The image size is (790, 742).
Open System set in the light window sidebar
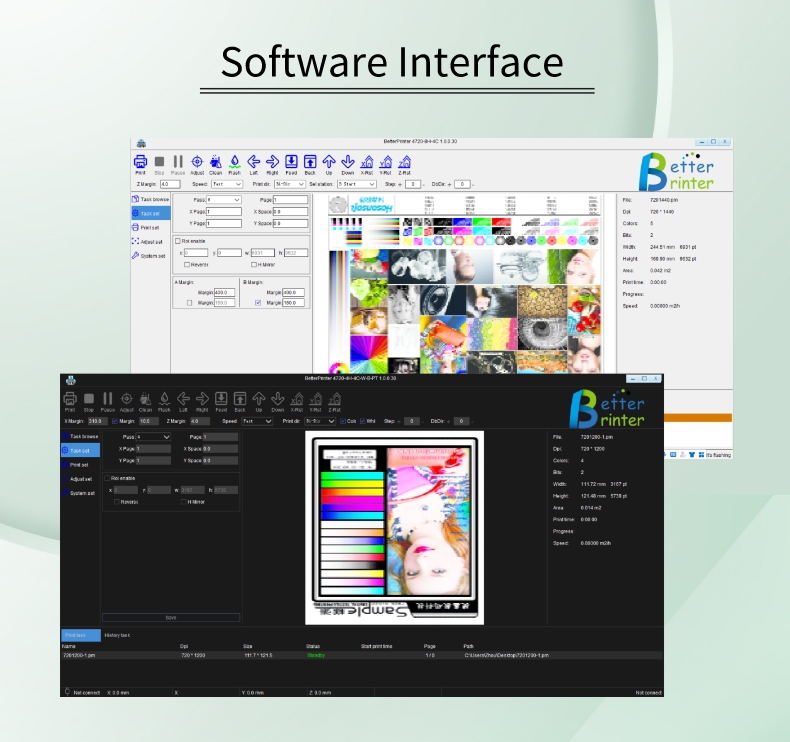150,255
